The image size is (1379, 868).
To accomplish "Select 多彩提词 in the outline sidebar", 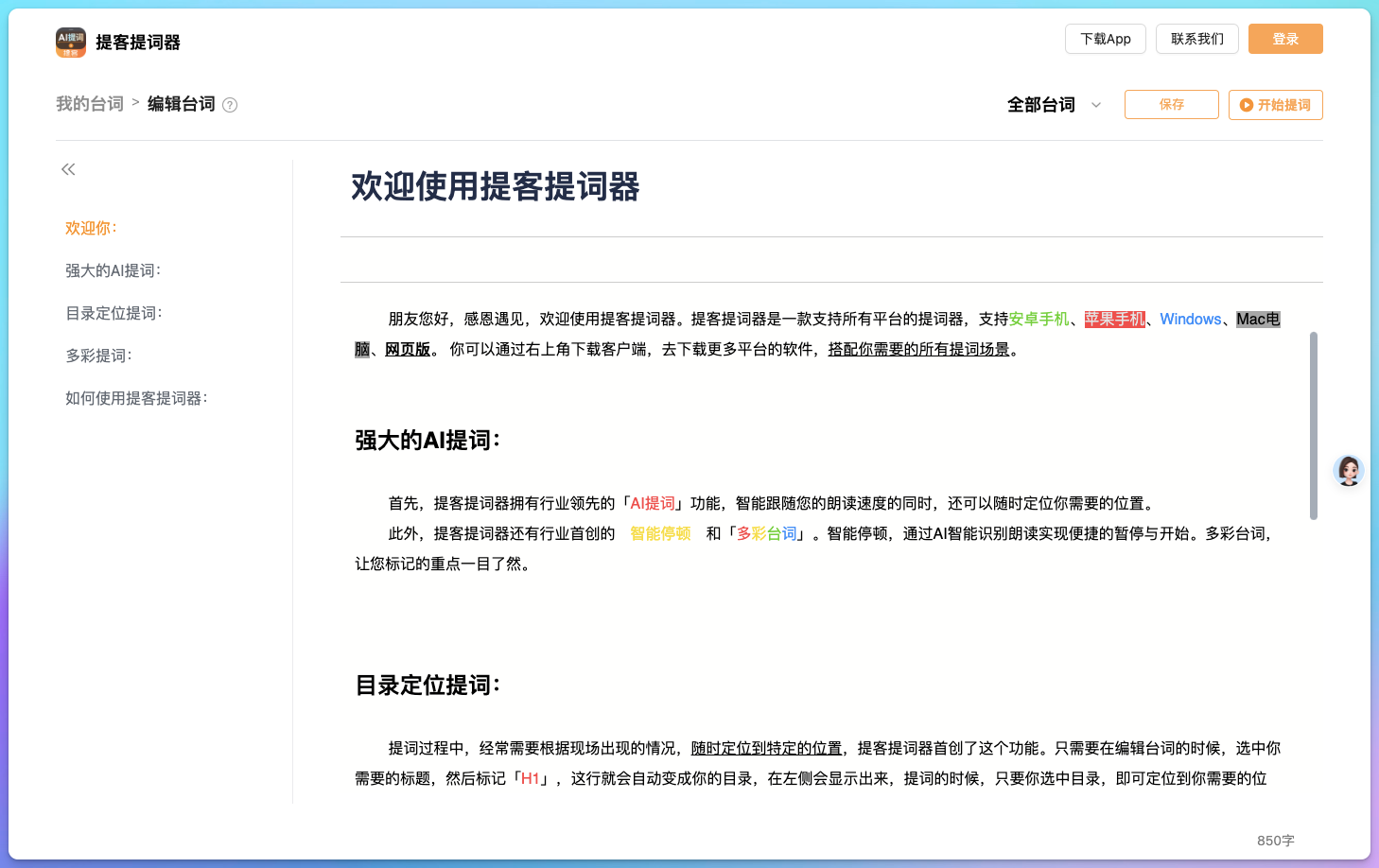I will click(x=98, y=356).
